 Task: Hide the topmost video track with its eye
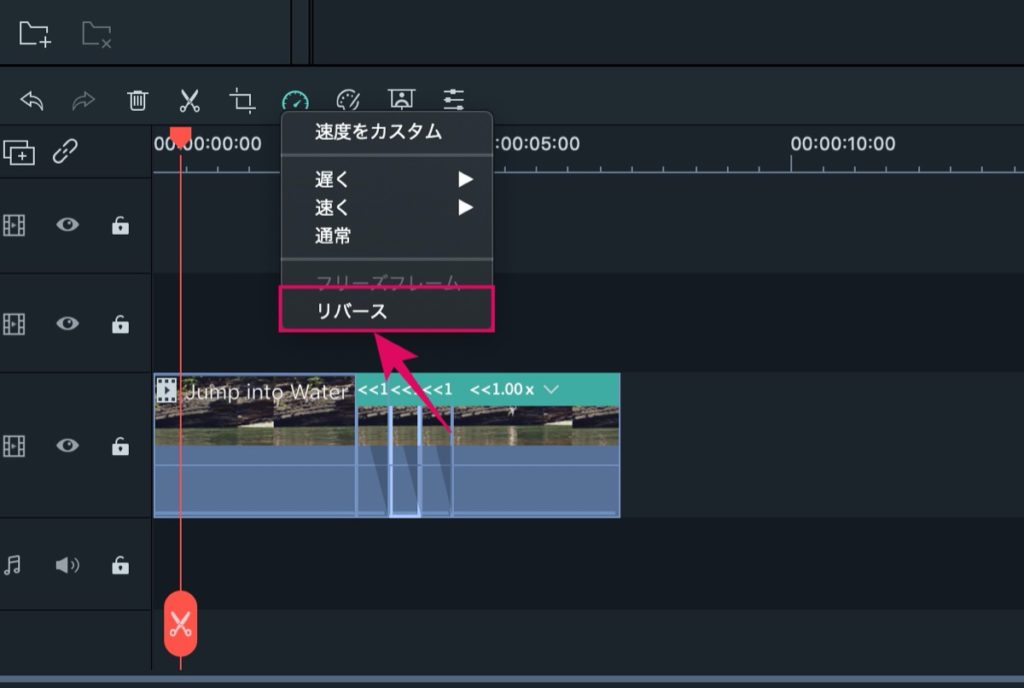click(x=67, y=225)
